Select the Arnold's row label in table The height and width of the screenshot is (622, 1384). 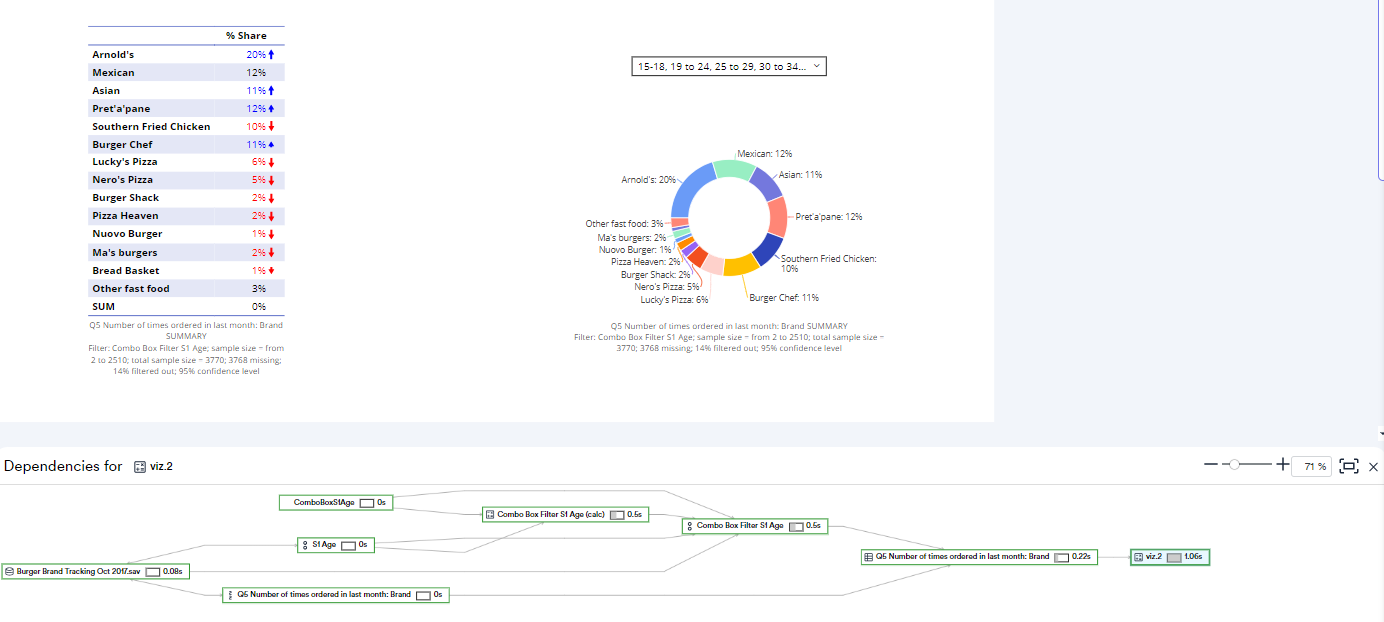113,54
